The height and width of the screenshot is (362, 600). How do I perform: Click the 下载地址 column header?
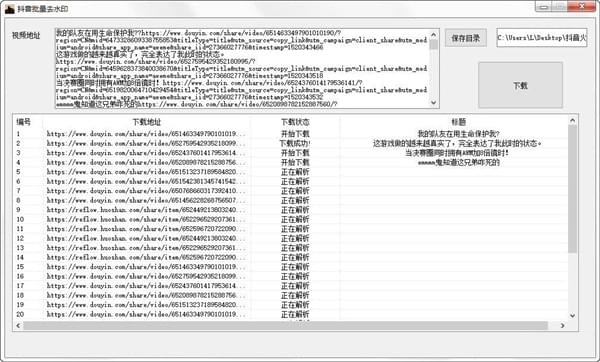(147, 122)
